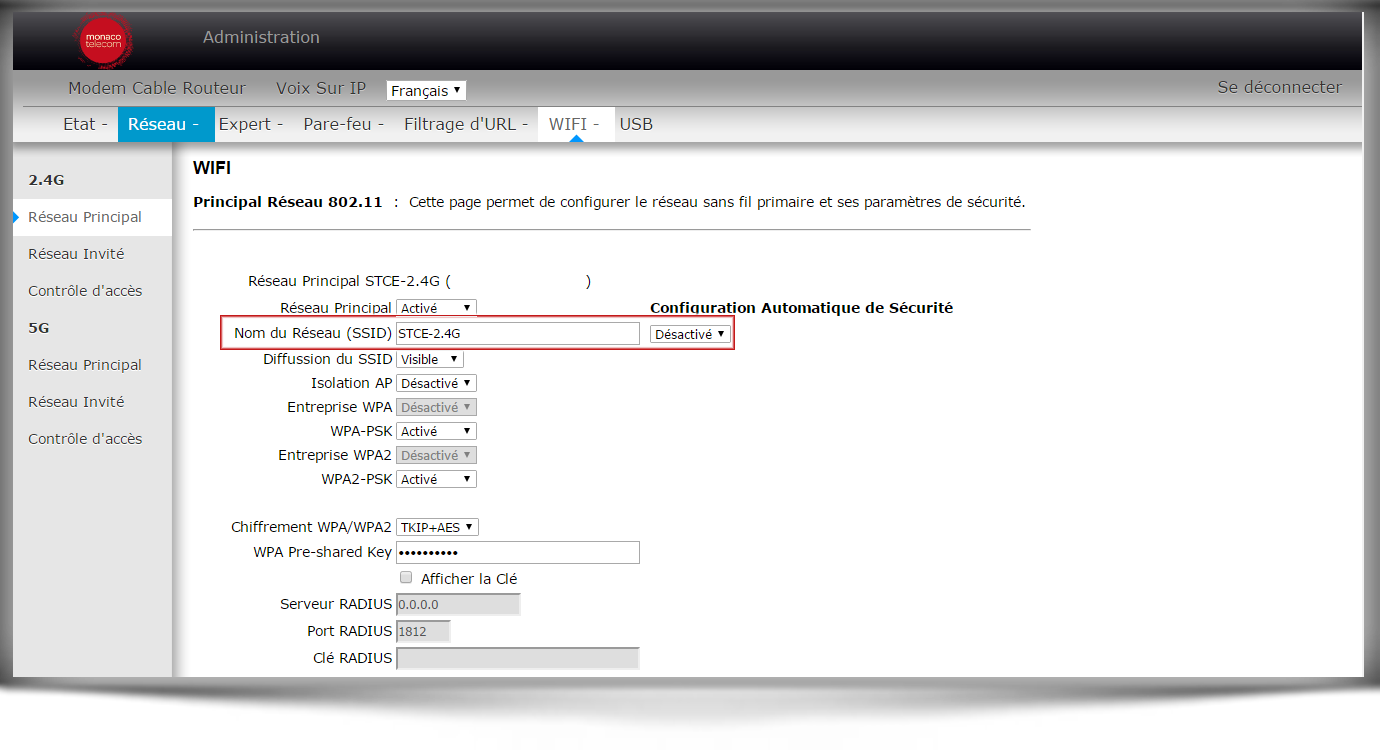
Task: Open 2.4G Contrôle d'accès in sidebar
Action: (85, 291)
